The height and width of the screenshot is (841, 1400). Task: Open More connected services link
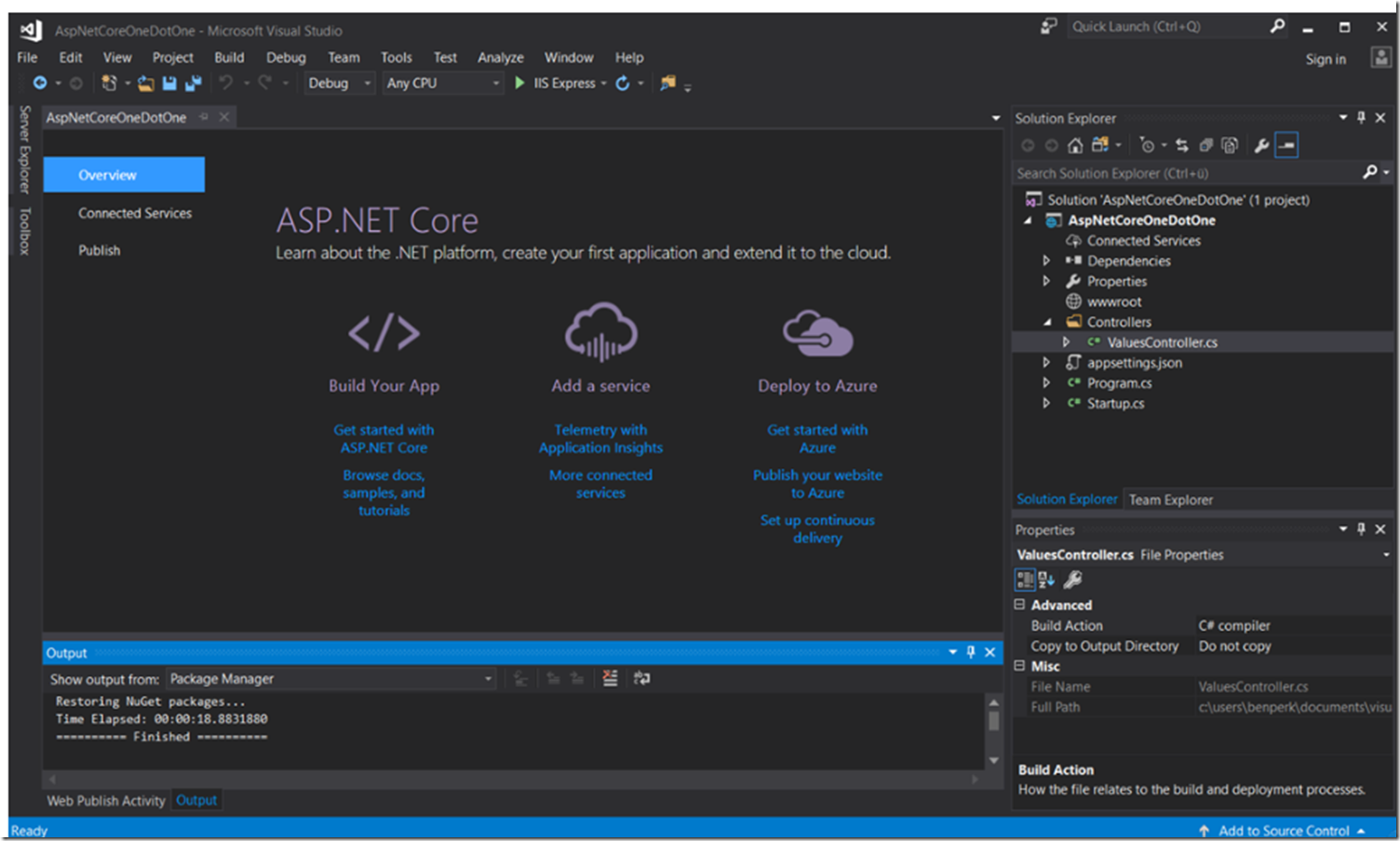600,484
